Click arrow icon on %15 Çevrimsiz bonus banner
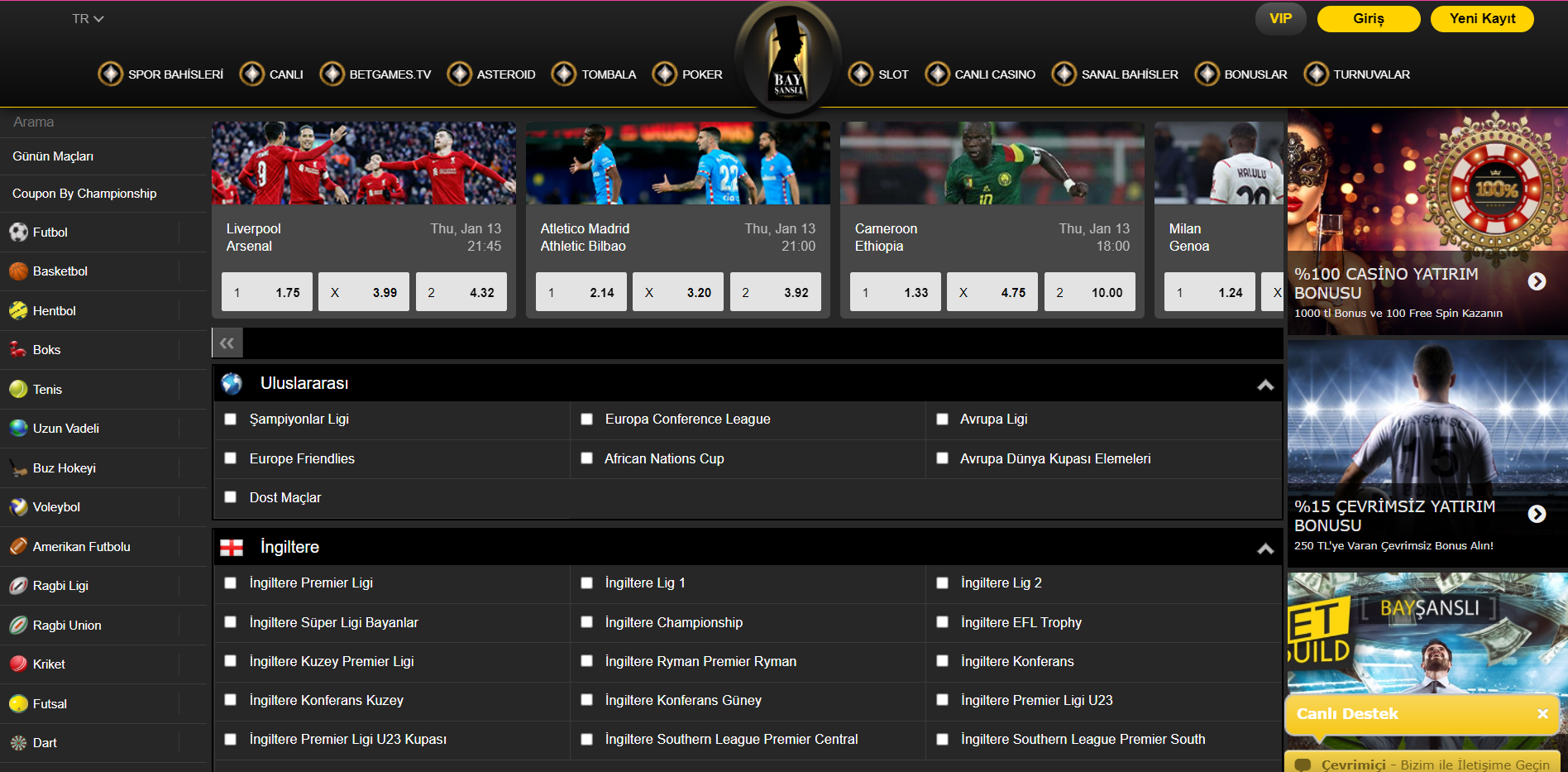The image size is (1568, 772). point(1537,514)
